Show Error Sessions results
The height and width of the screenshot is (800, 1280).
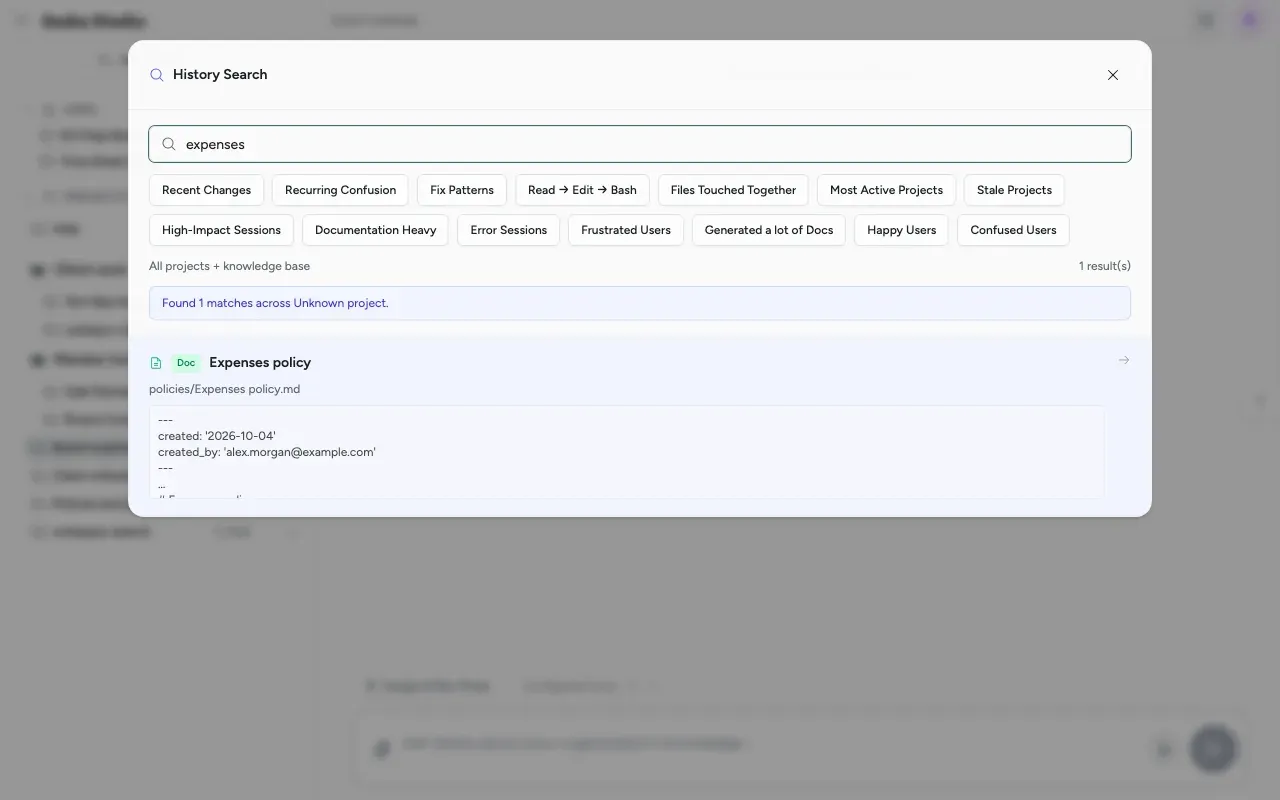pos(508,230)
